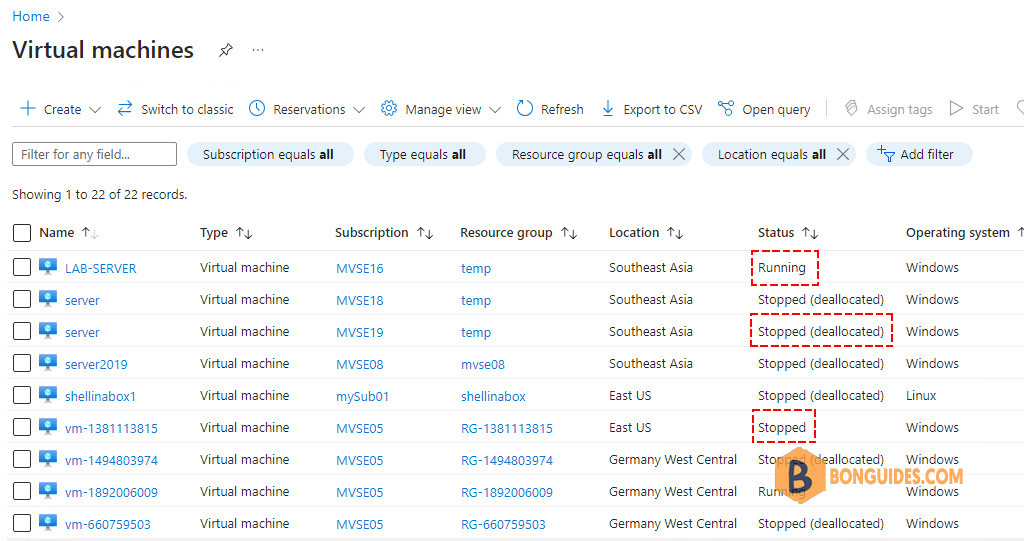The height and width of the screenshot is (541, 1024).
Task: Tick the vm-1892006009 row checkbox
Action: click(22, 491)
